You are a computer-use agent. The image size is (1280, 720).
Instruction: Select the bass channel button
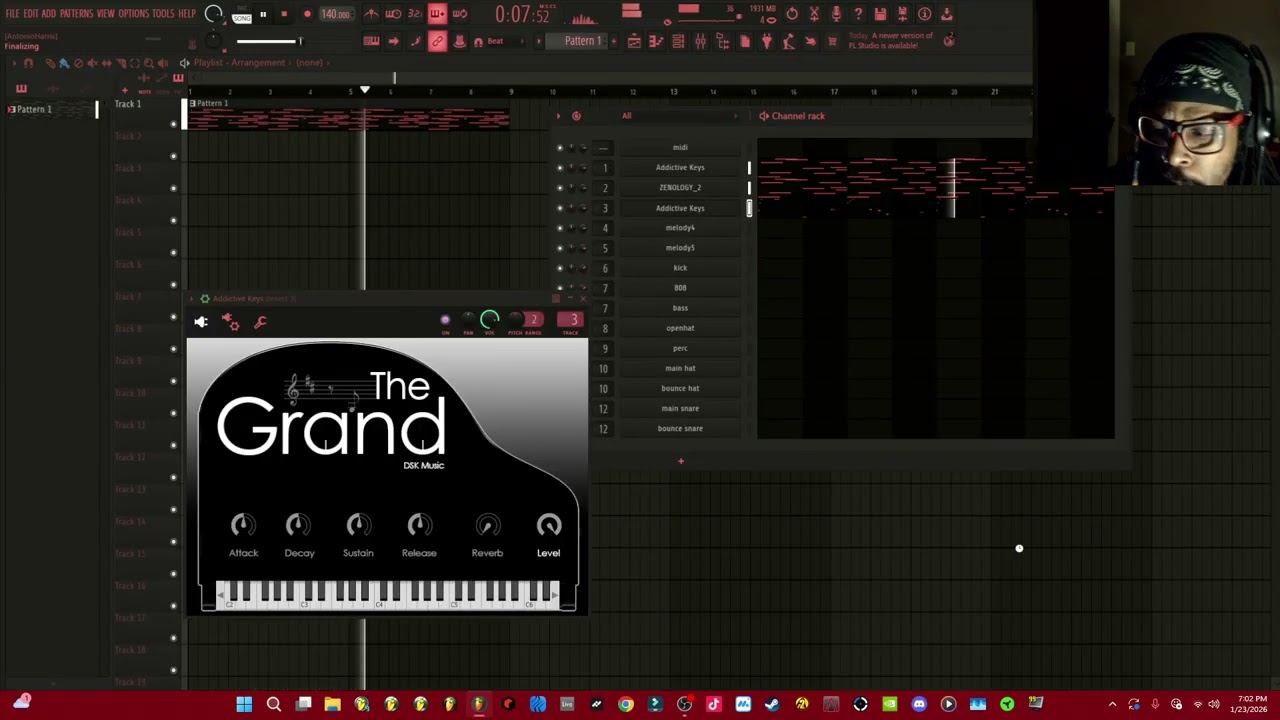tap(680, 308)
